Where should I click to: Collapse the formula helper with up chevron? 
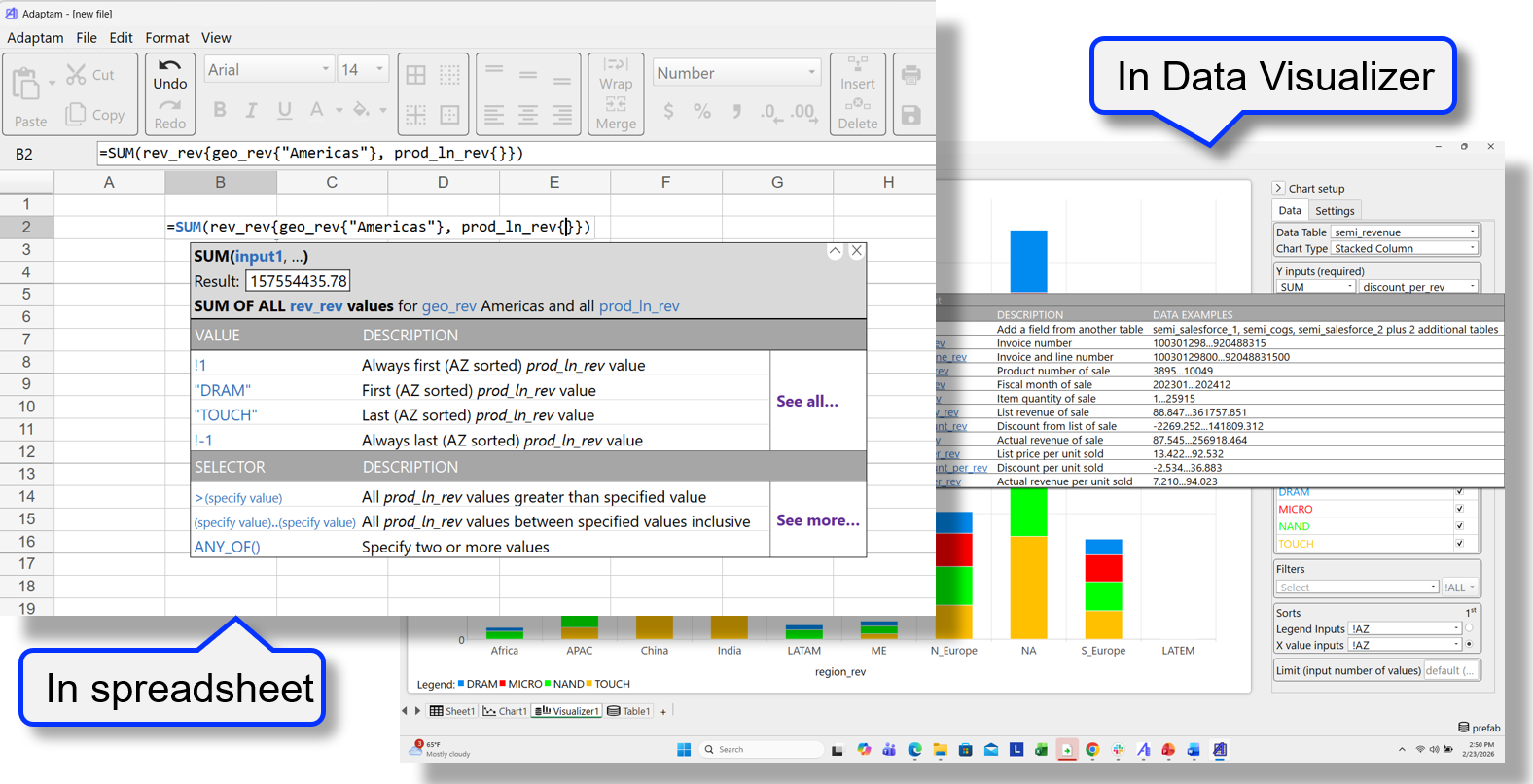pyautogui.click(x=835, y=251)
